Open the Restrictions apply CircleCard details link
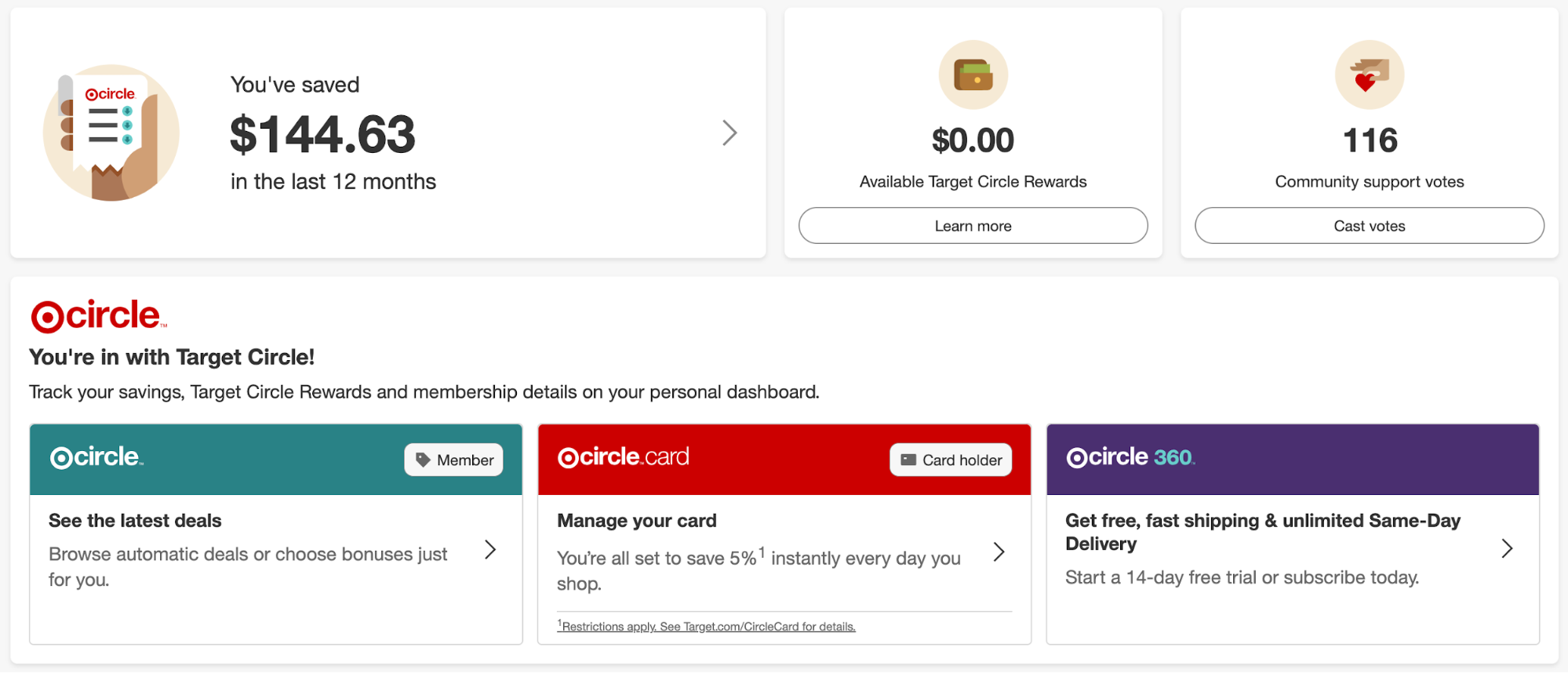This screenshot has height=673, width=1568. (x=708, y=626)
